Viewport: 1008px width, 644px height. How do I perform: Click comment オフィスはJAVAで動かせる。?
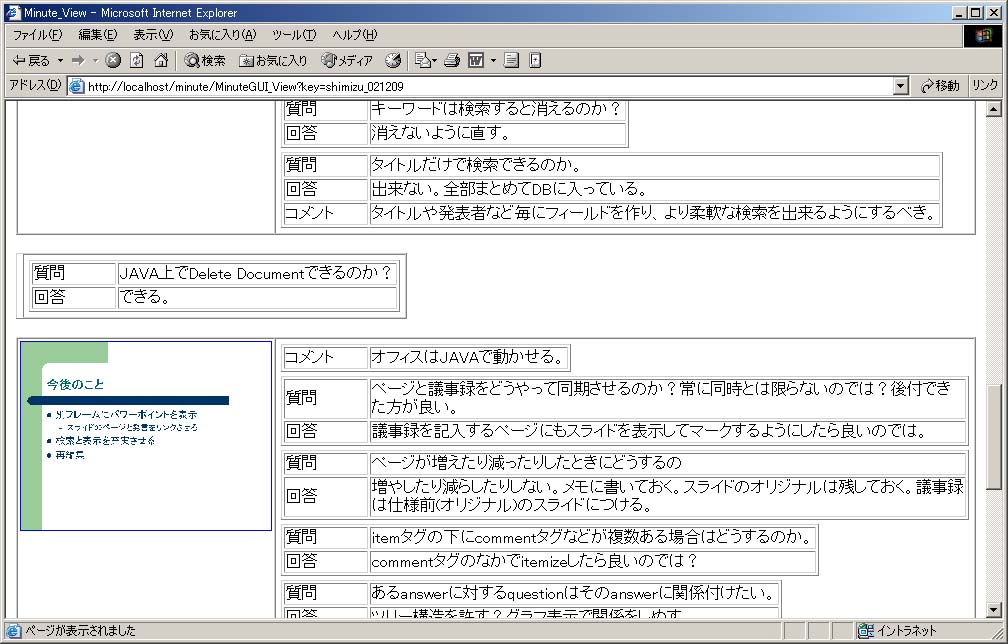point(469,357)
